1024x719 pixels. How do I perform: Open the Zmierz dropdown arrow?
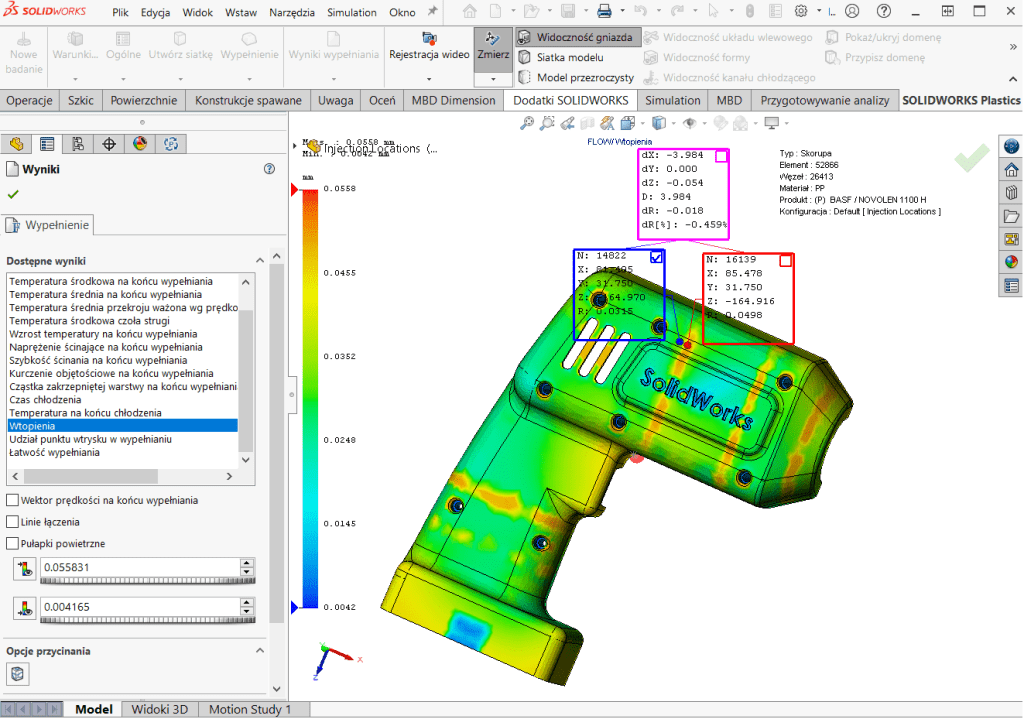(x=493, y=79)
